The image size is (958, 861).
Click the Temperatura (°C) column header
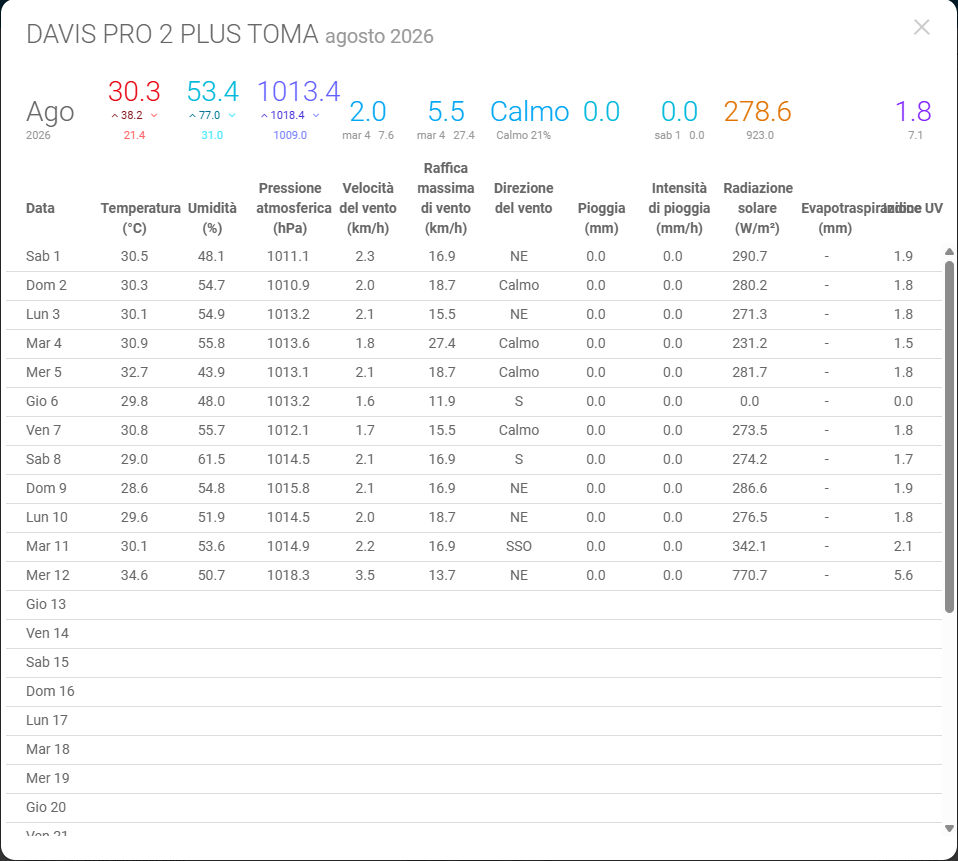140,218
